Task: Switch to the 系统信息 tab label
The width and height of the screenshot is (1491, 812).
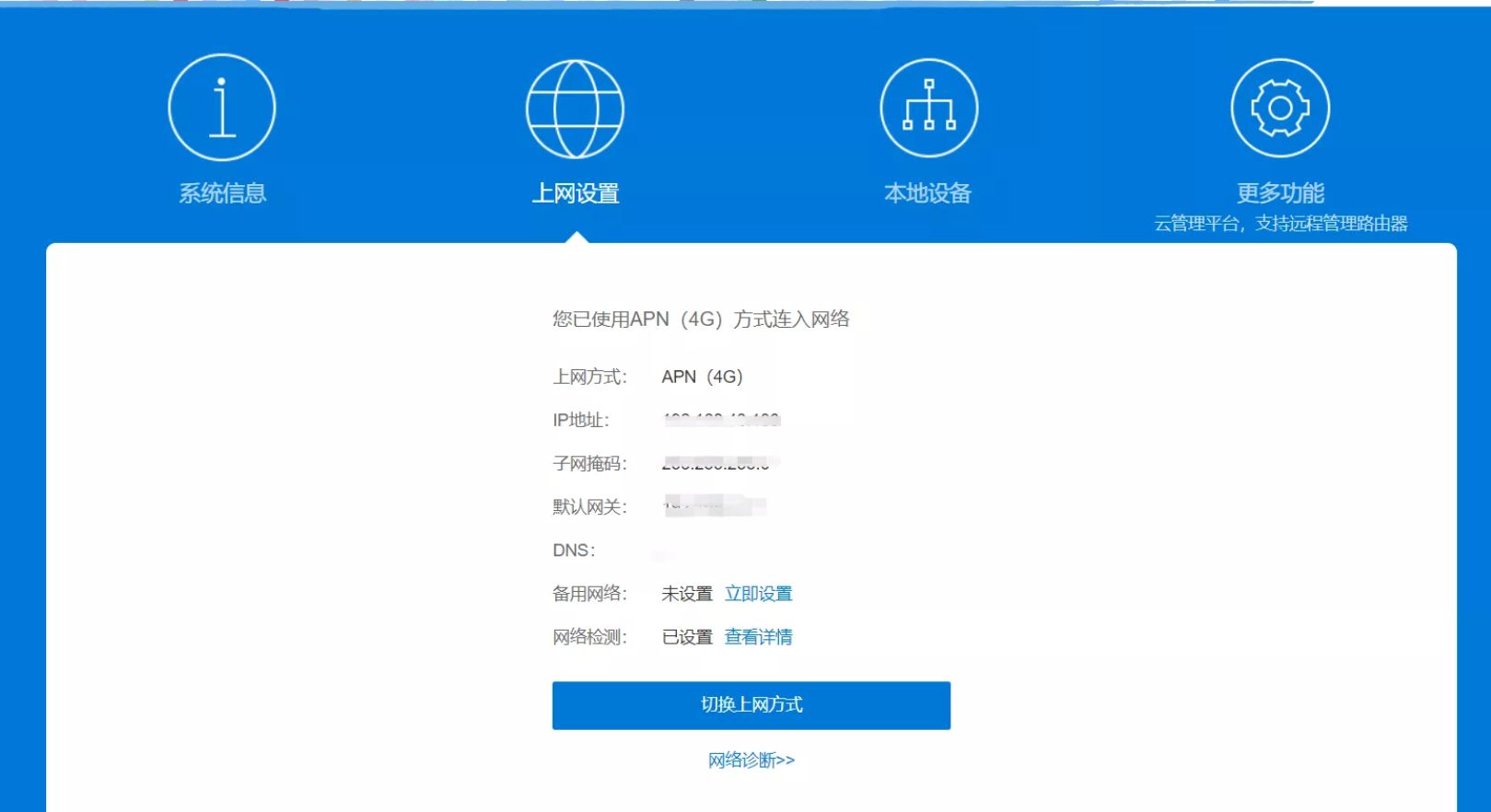Action: point(222,193)
